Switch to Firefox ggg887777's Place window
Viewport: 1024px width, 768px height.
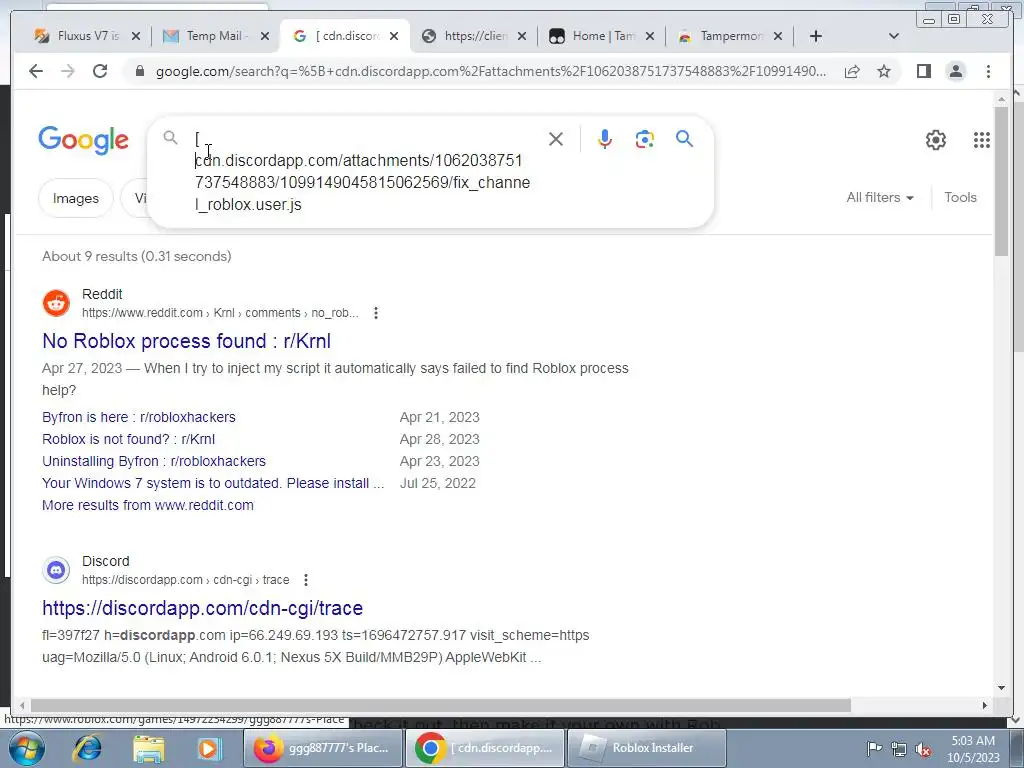[323, 748]
